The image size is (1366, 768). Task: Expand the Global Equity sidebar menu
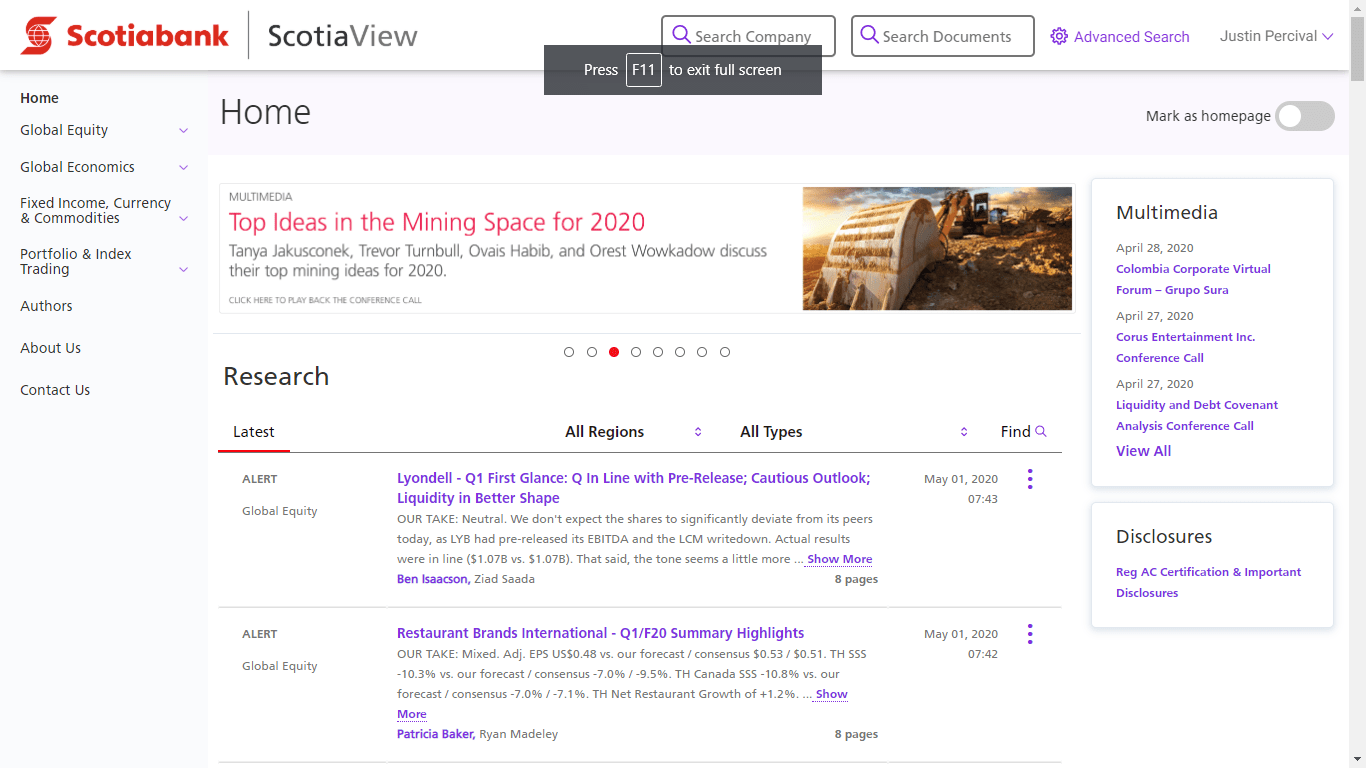tap(183, 131)
